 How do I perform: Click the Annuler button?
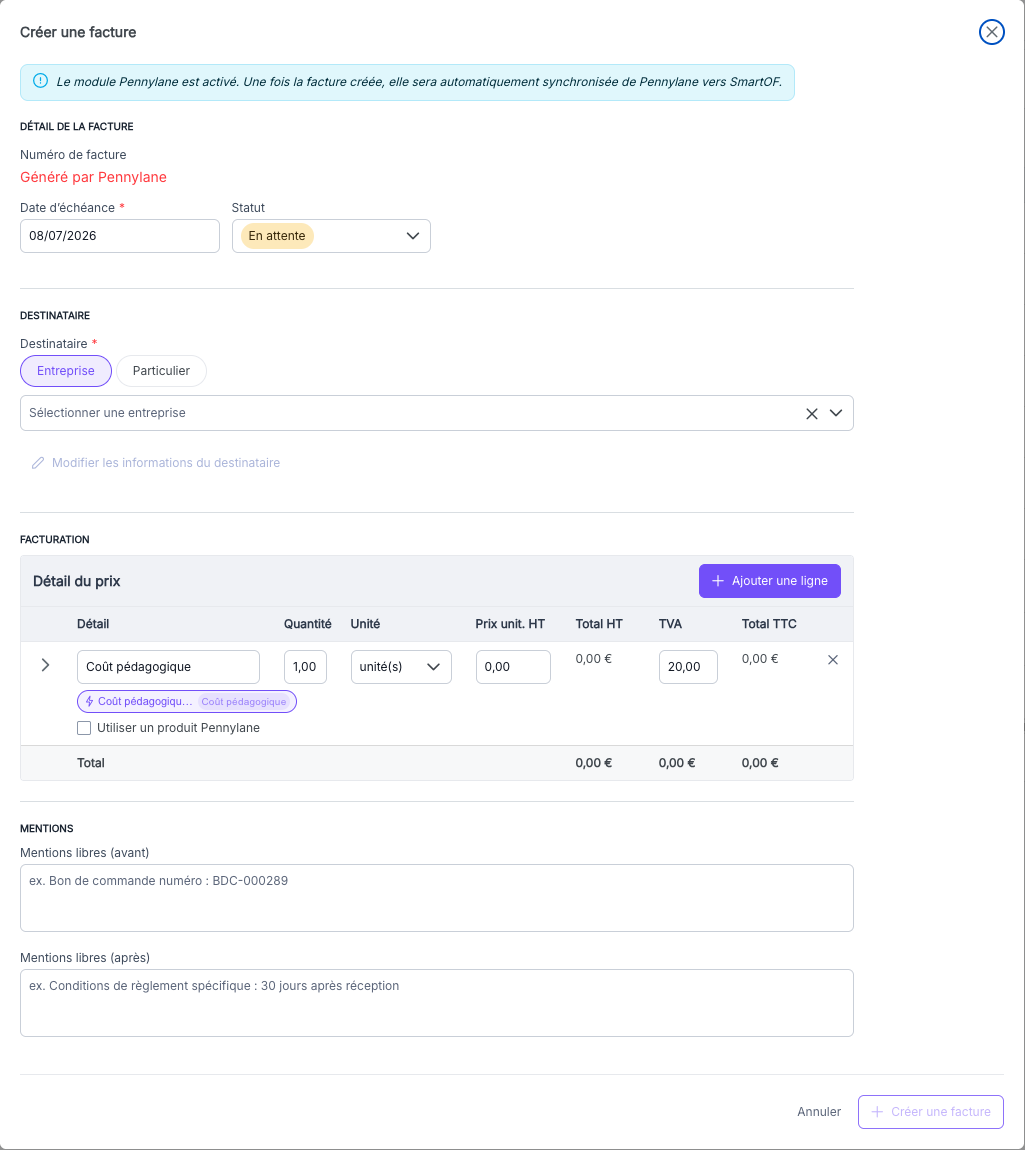[819, 1112]
